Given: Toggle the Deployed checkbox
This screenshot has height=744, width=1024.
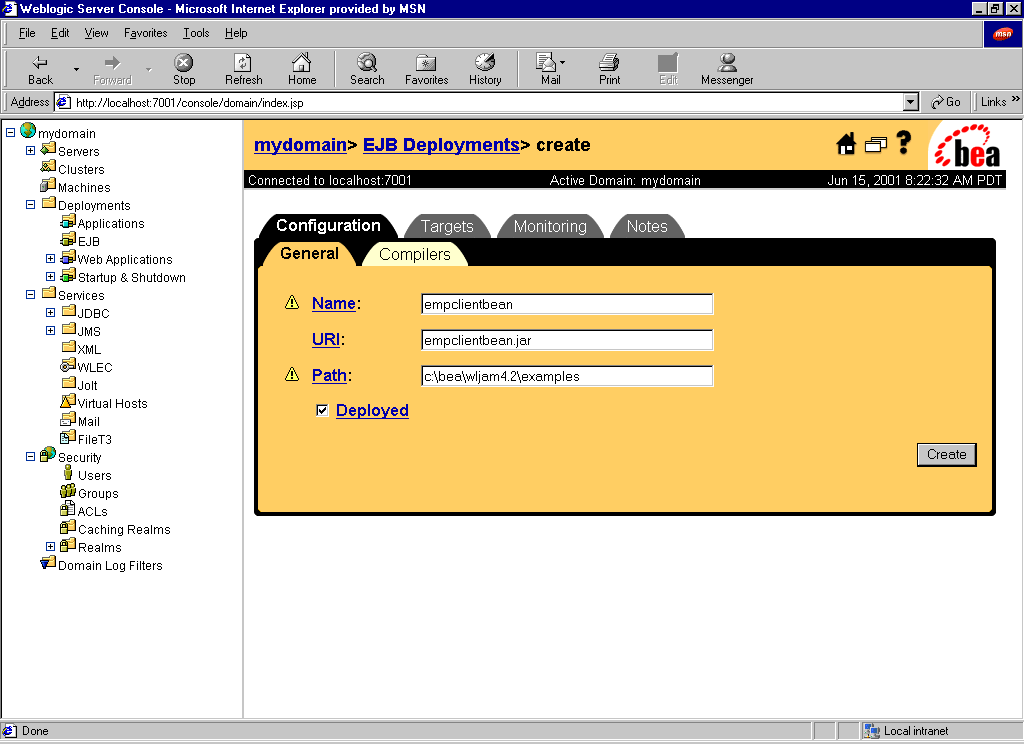Looking at the screenshot, I should 322,410.
